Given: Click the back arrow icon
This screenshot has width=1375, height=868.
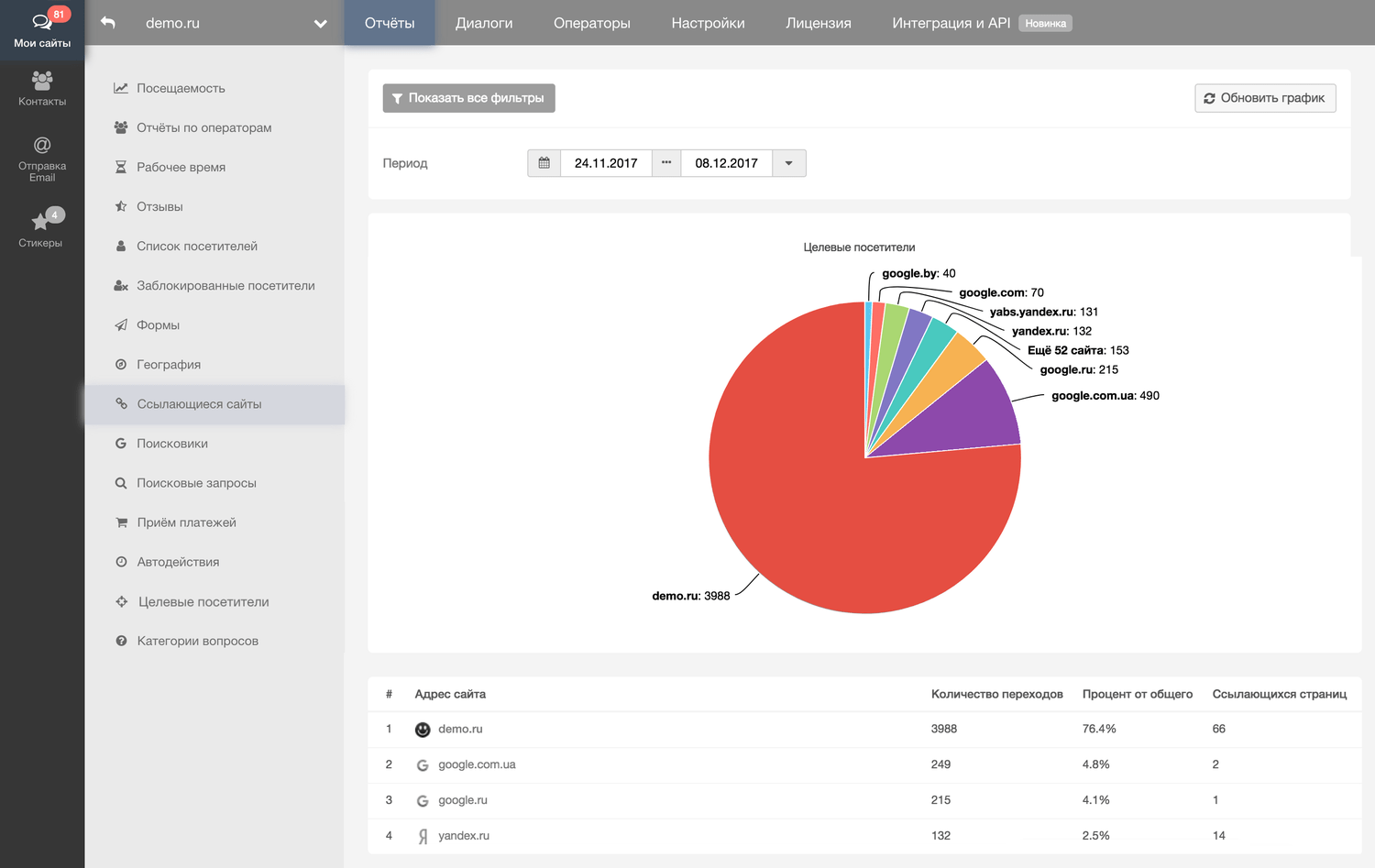Looking at the screenshot, I should [x=108, y=23].
